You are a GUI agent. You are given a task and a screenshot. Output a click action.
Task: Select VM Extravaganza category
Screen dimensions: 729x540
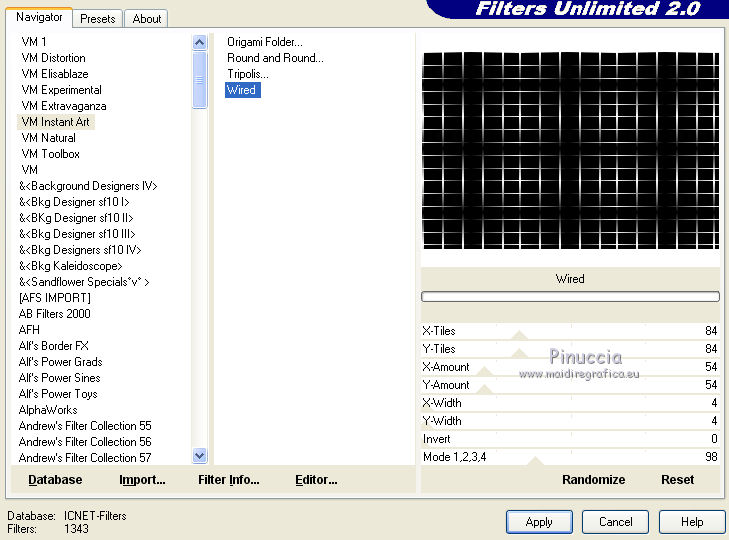click(x=64, y=106)
